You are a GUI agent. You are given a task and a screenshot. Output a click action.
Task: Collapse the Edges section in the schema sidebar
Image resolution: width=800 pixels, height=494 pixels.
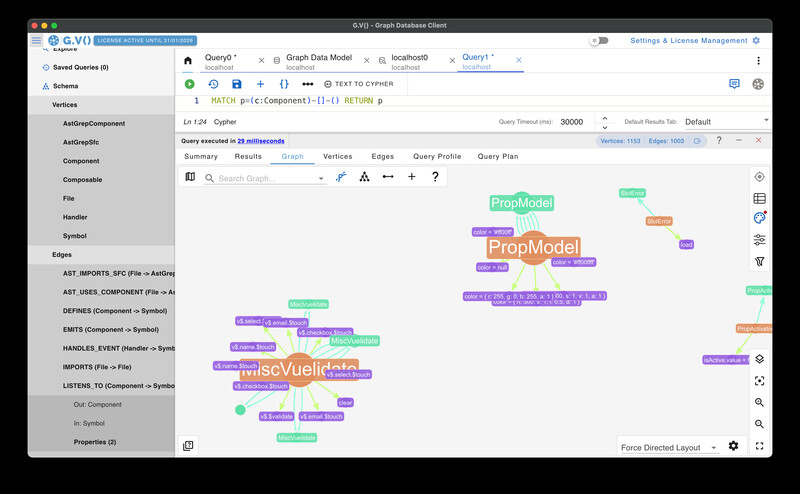(102, 255)
